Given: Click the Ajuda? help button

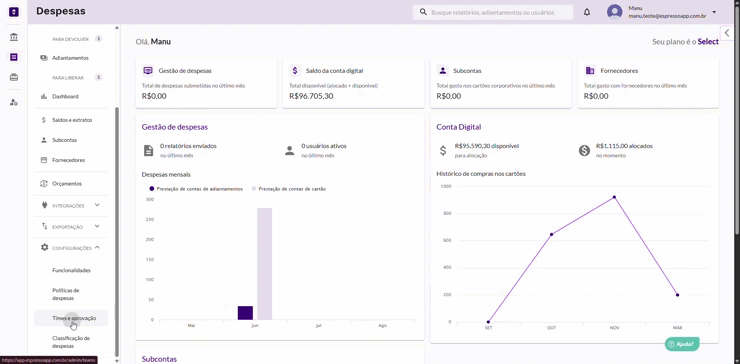Looking at the screenshot, I should click(x=682, y=344).
